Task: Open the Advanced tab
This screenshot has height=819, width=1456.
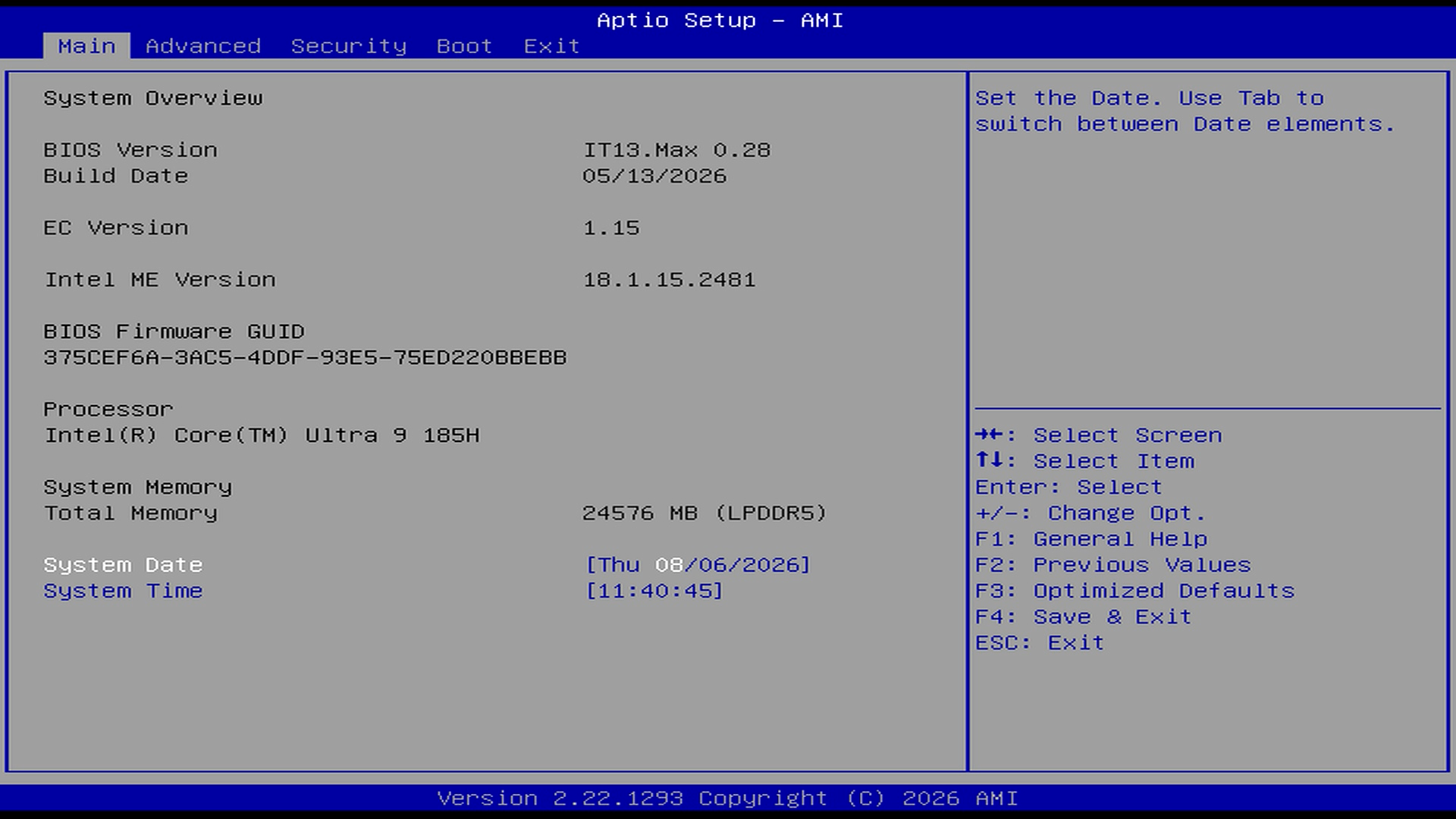Action: tap(203, 46)
